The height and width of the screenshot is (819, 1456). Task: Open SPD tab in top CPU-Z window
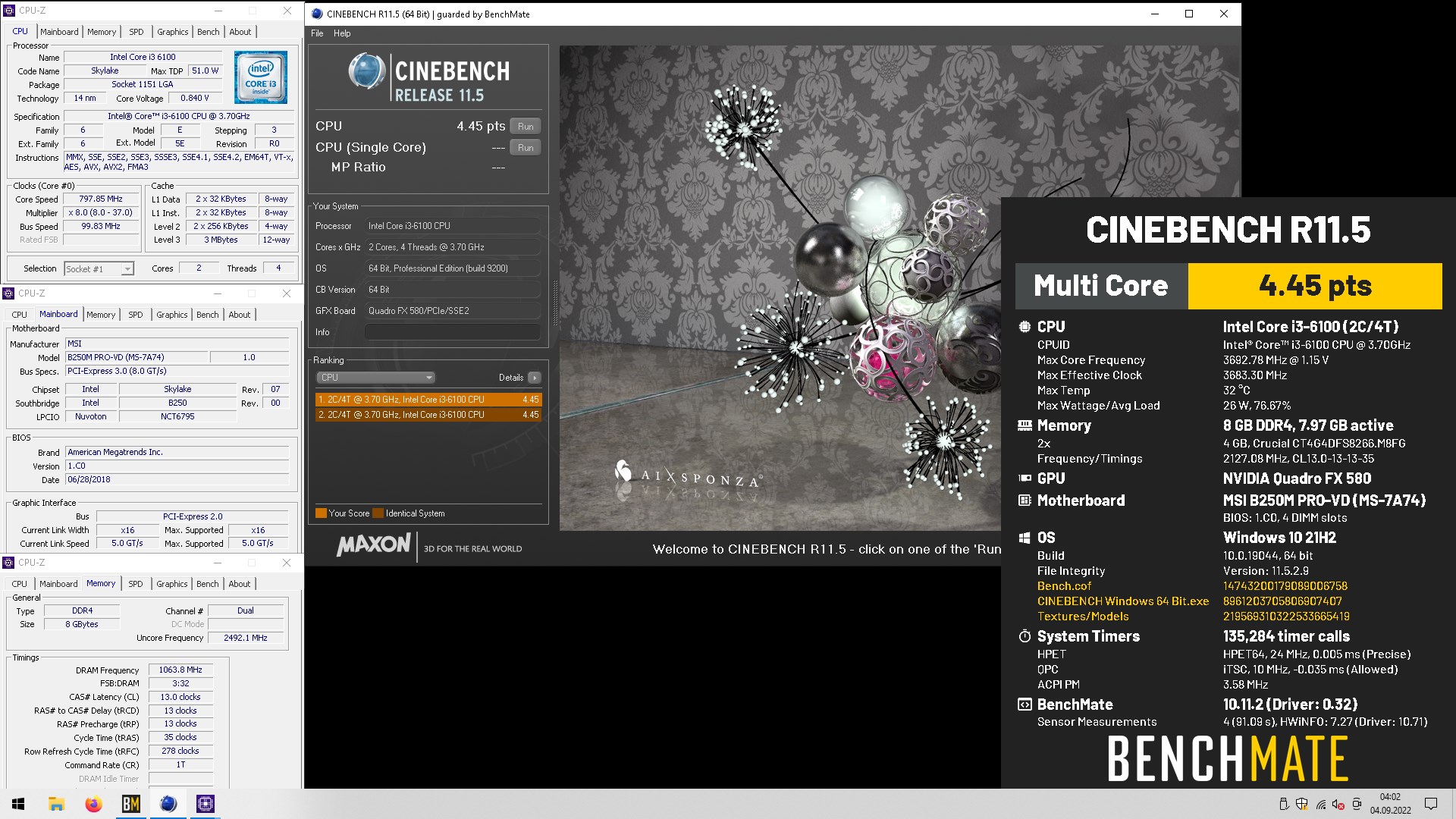136,32
